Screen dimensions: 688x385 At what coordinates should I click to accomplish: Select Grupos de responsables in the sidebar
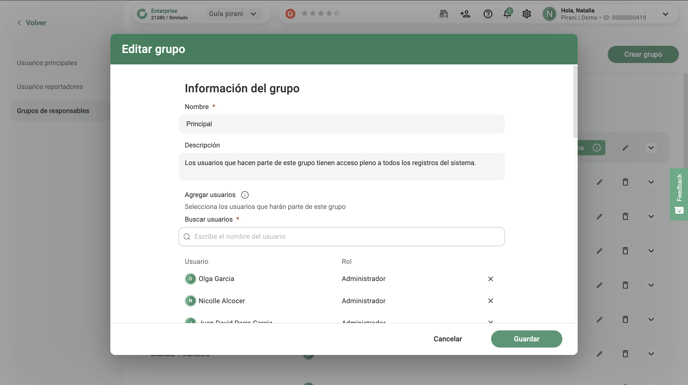pyautogui.click(x=53, y=111)
